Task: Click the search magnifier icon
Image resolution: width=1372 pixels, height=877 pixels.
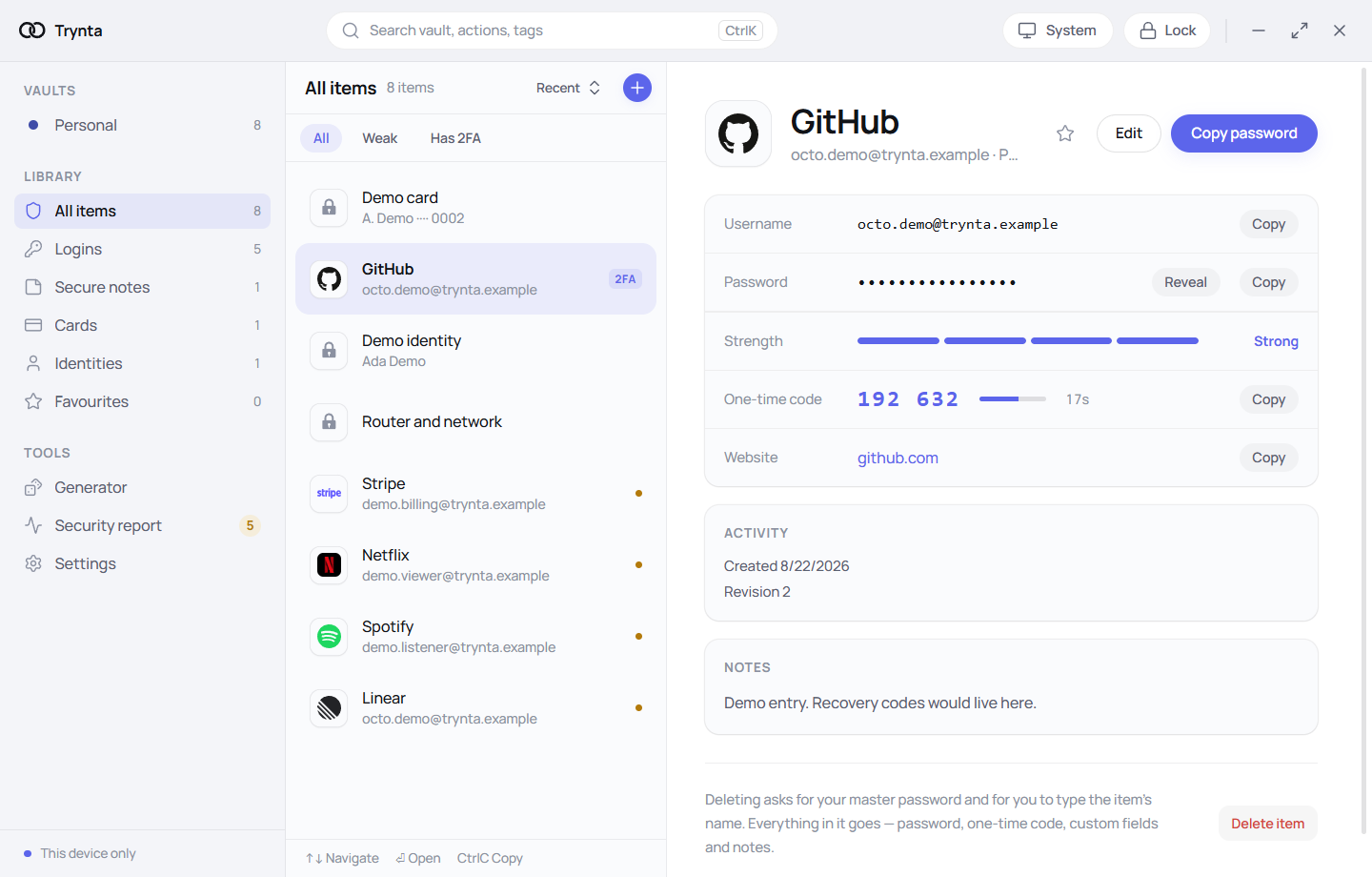Action: 351,31
